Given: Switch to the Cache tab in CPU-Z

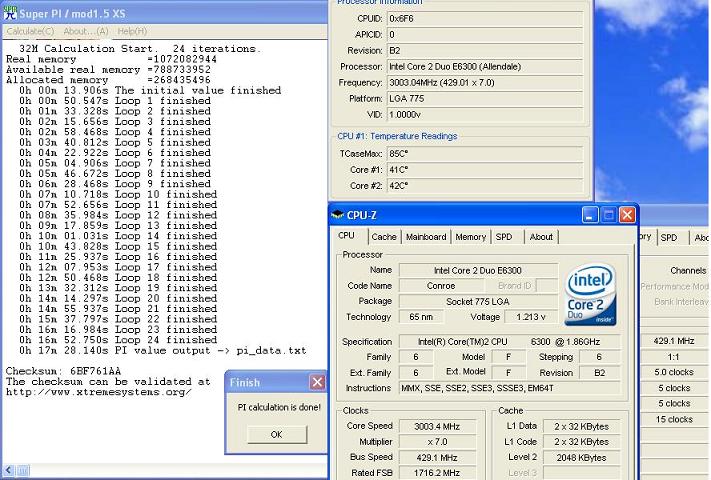Looking at the screenshot, I should [384, 237].
